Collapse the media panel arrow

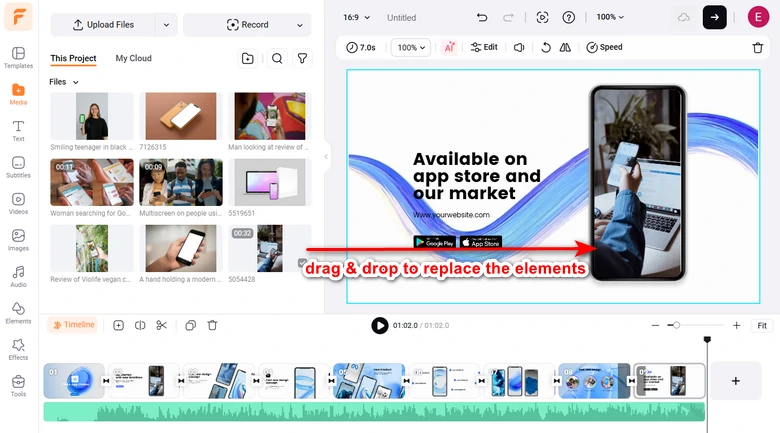pos(326,157)
